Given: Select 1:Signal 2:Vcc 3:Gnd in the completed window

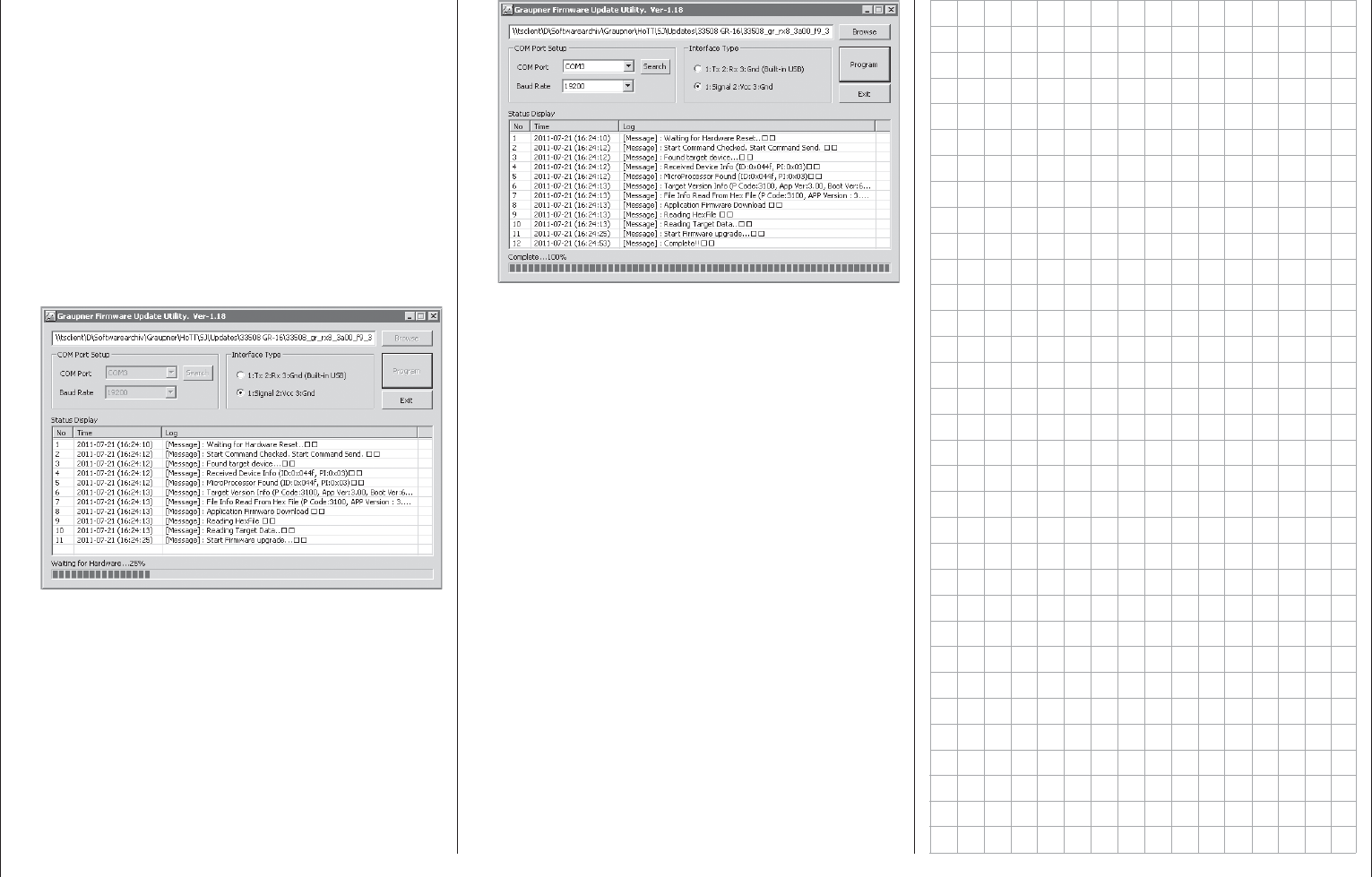Looking at the screenshot, I should point(698,87).
